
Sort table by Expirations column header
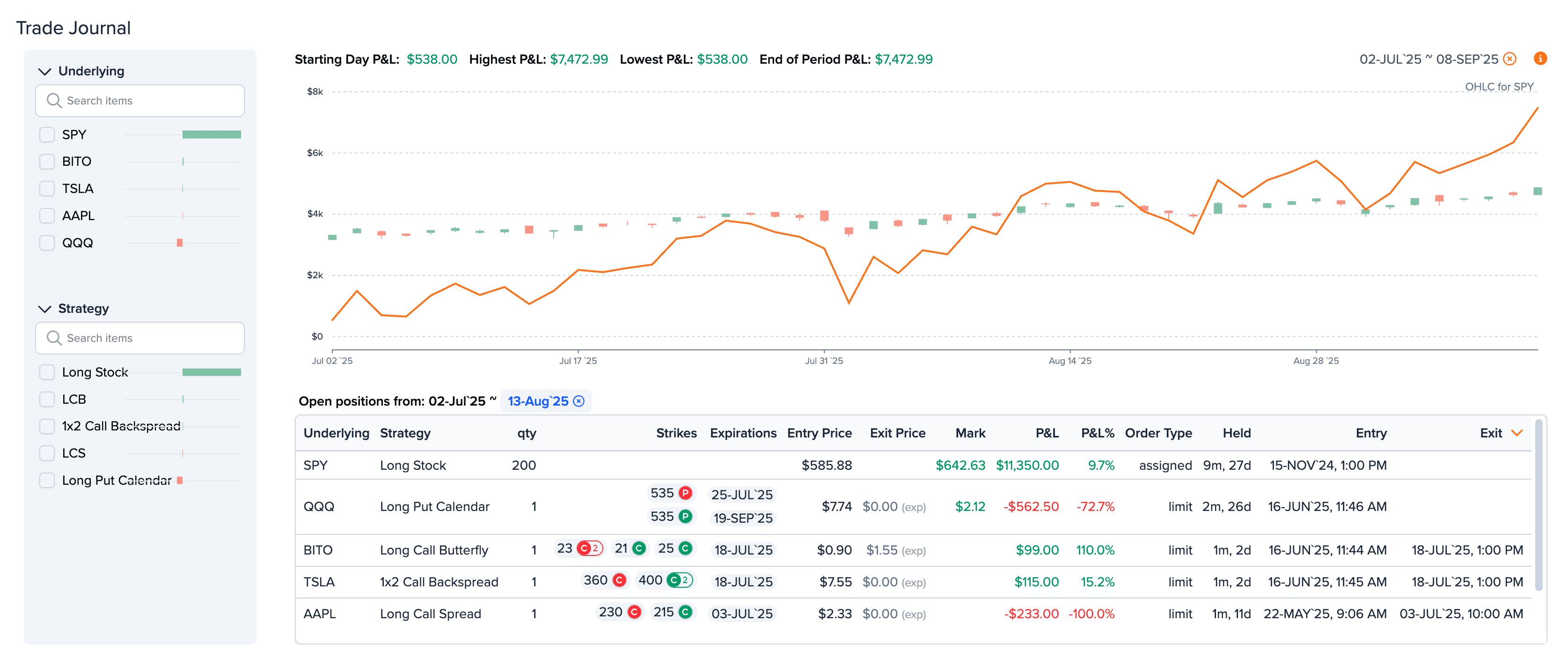point(743,433)
